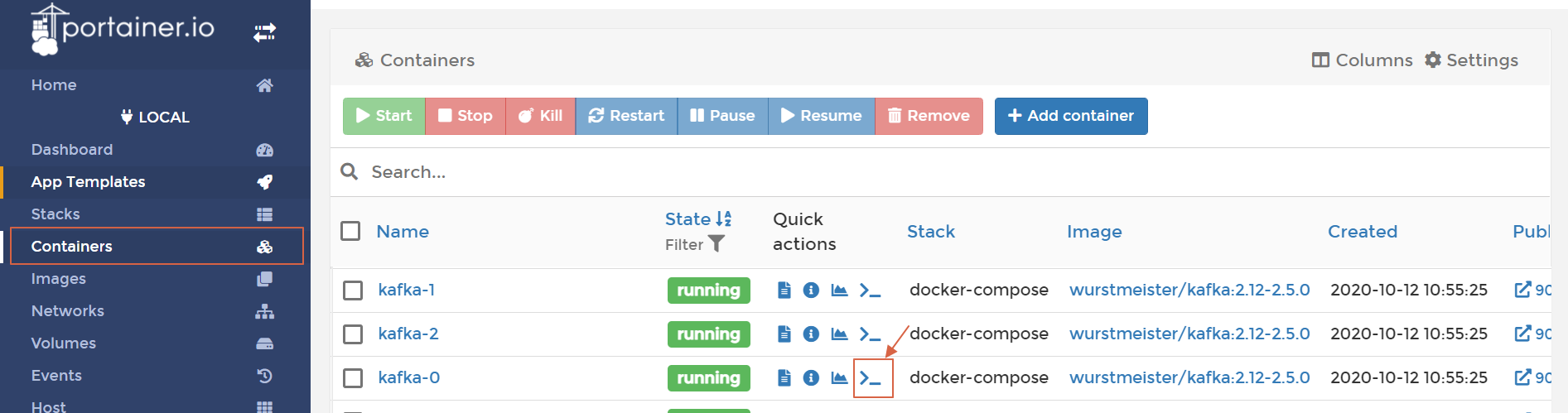Click the Remove button
Image resolution: width=1568 pixels, height=413 pixels.
pyautogui.click(x=929, y=116)
